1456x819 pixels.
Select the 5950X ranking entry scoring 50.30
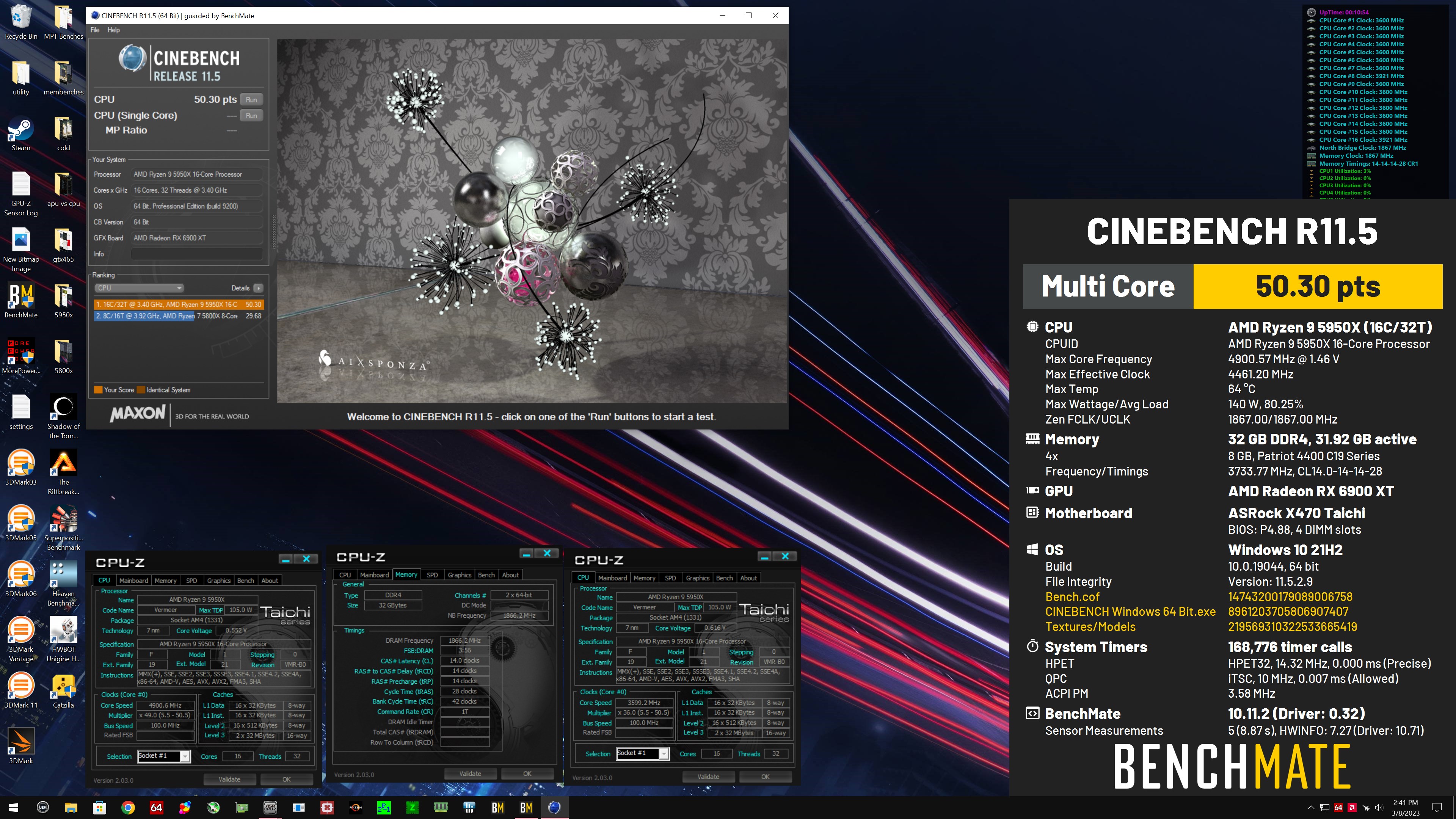pyautogui.click(x=179, y=304)
